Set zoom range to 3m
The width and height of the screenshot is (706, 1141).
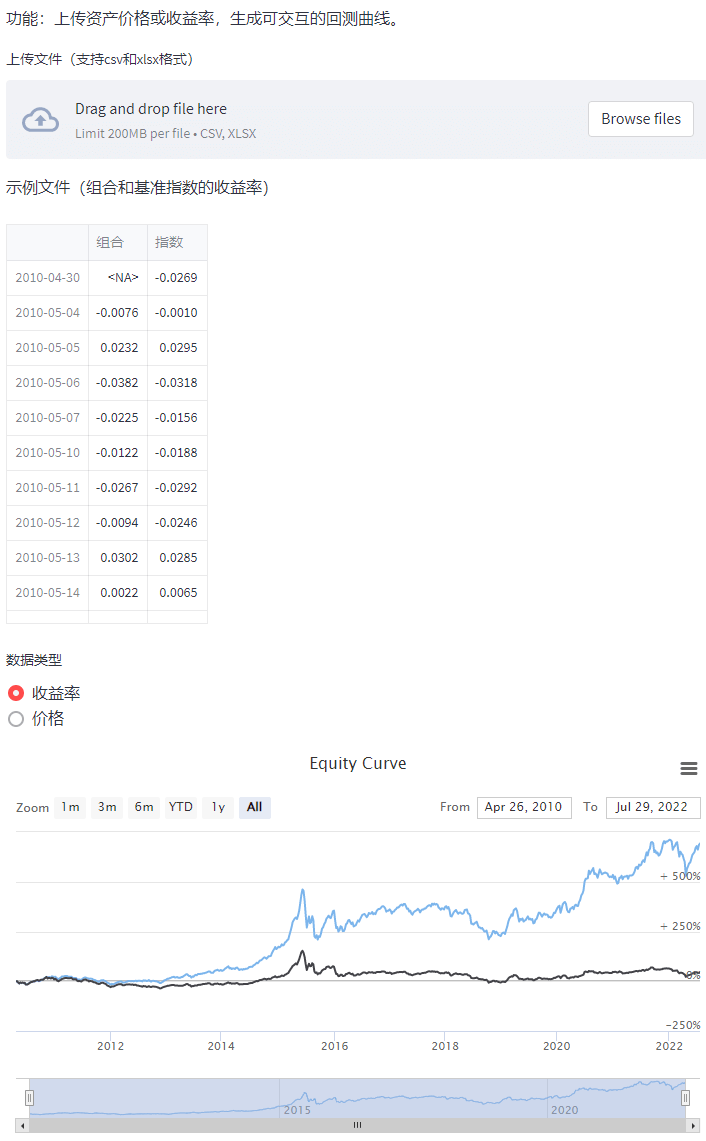point(107,807)
